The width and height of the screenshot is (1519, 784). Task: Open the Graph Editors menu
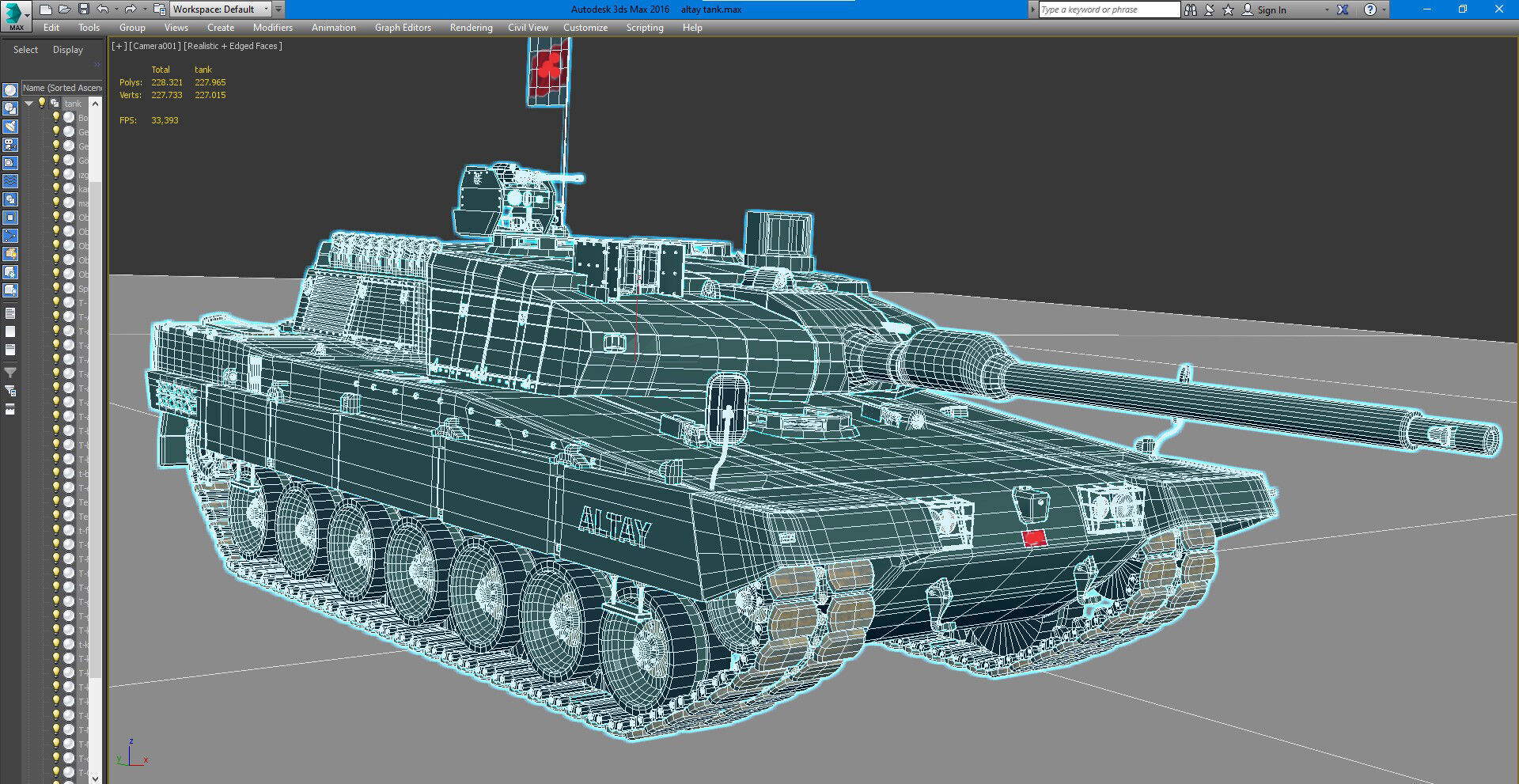[x=403, y=27]
